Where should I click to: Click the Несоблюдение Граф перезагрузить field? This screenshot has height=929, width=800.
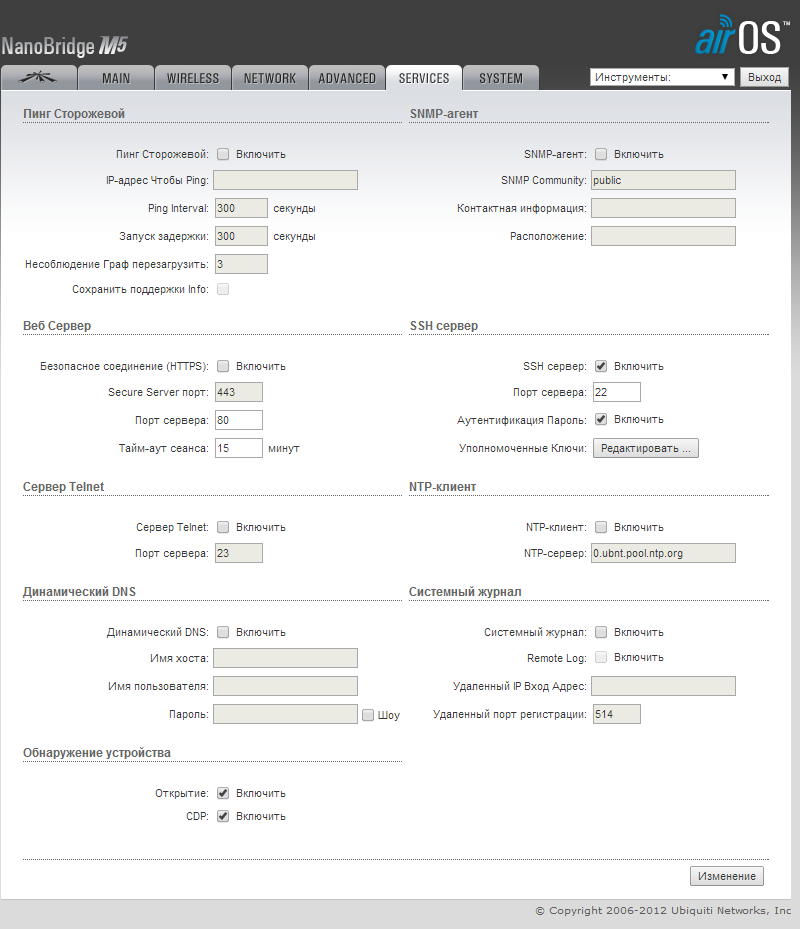(x=241, y=264)
